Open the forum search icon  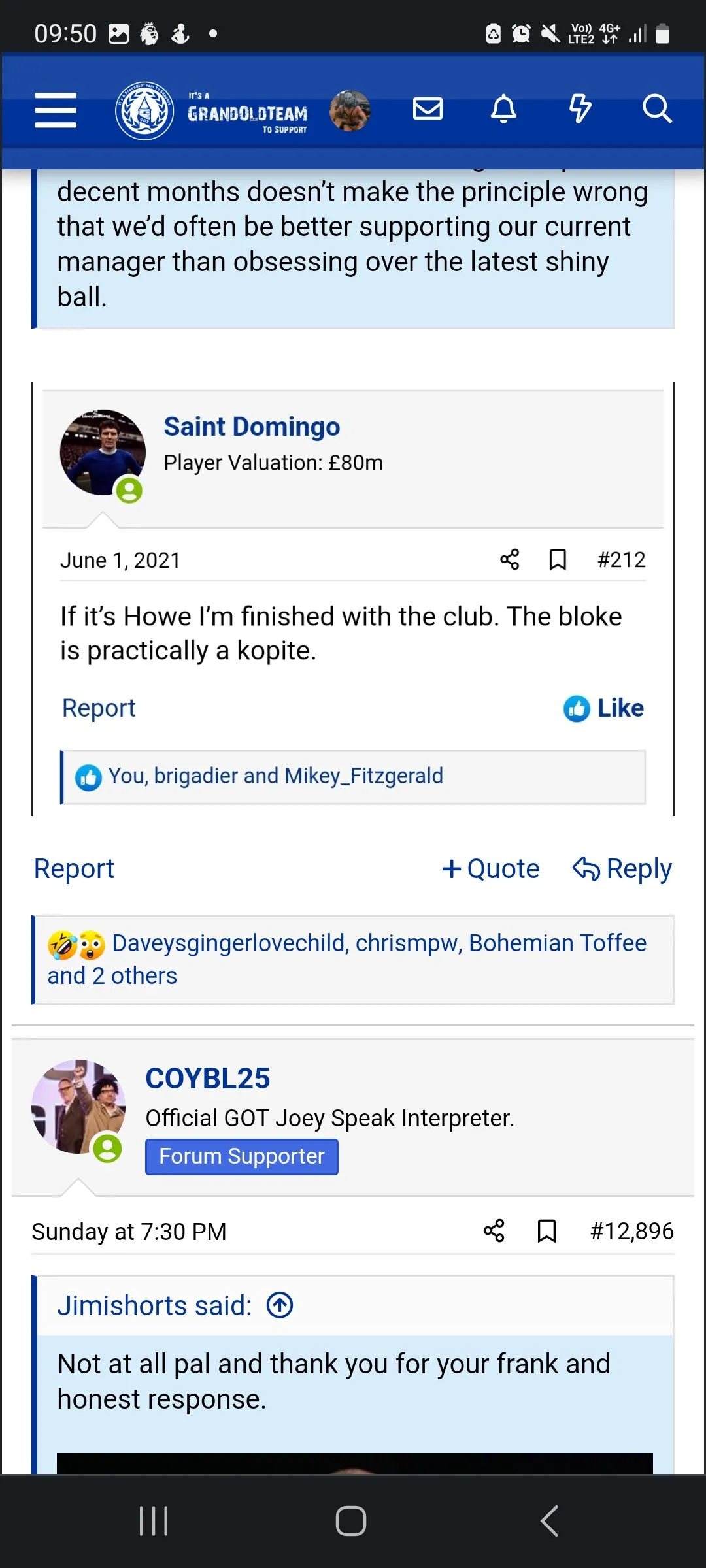point(656,109)
